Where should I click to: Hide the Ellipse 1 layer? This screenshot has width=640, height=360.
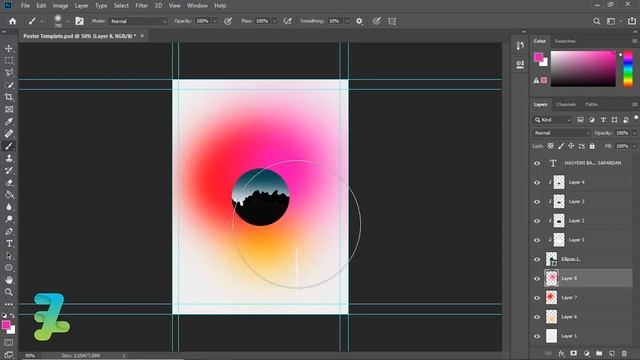pyautogui.click(x=537, y=259)
